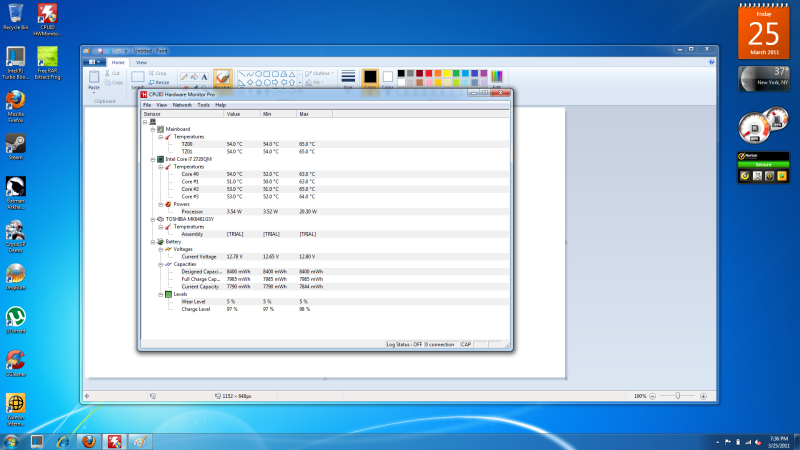The height and width of the screenshot is (450, 800).
Task: Open the Outline dropdown in Paint
Action: coord(320,73)
